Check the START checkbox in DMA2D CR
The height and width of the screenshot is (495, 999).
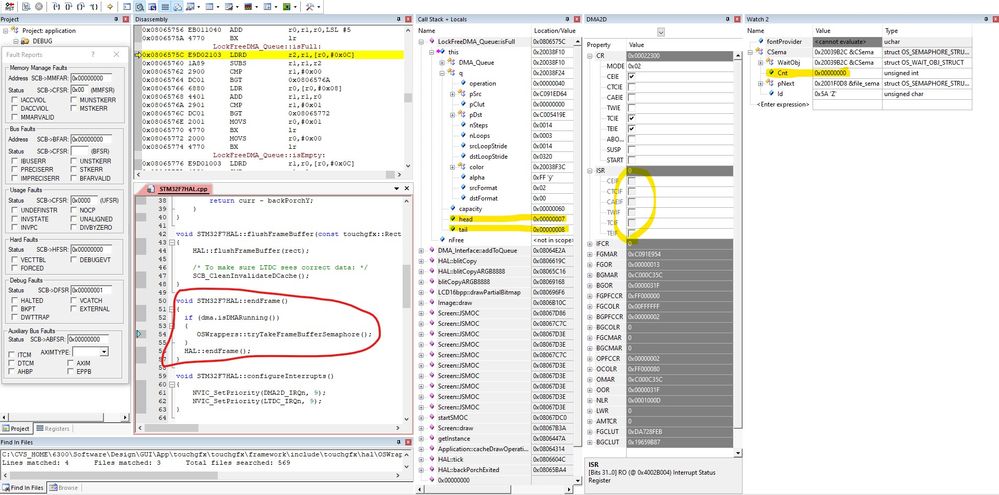631,160
